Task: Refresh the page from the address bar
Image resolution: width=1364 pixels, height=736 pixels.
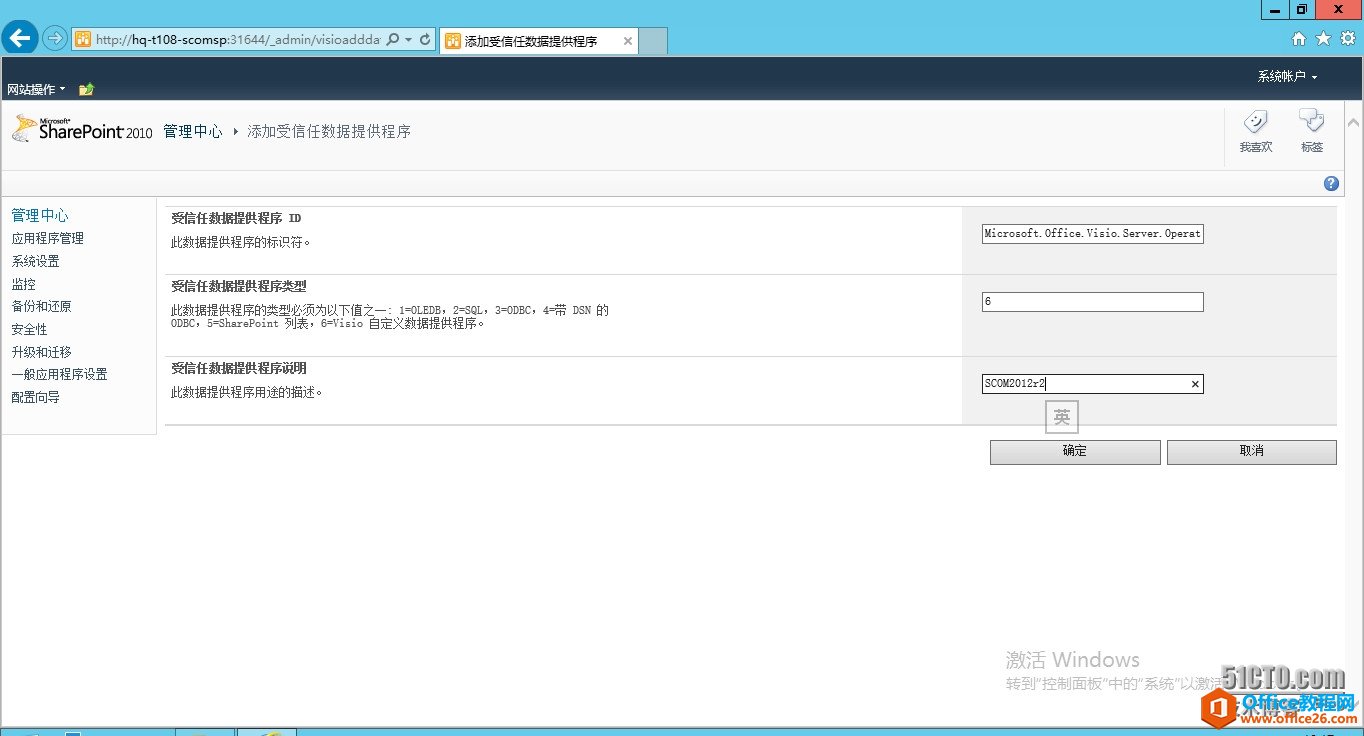Action: click(x=425, y=40)
